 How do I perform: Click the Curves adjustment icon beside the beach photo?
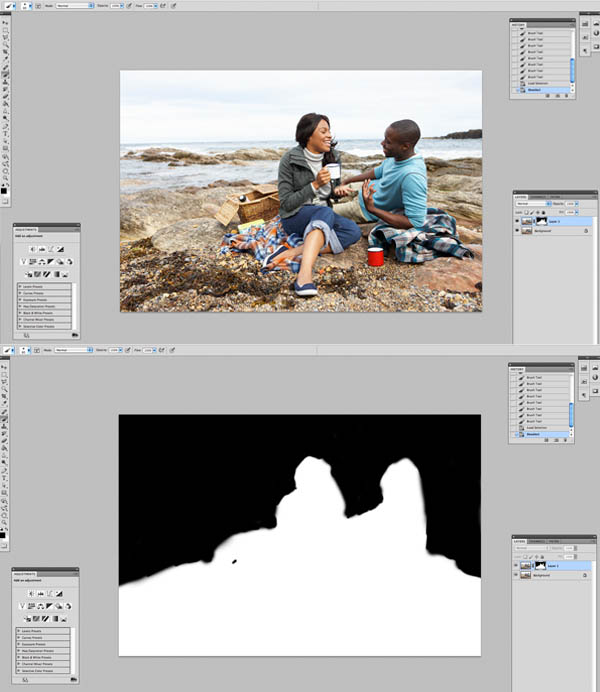click(50, 248)
